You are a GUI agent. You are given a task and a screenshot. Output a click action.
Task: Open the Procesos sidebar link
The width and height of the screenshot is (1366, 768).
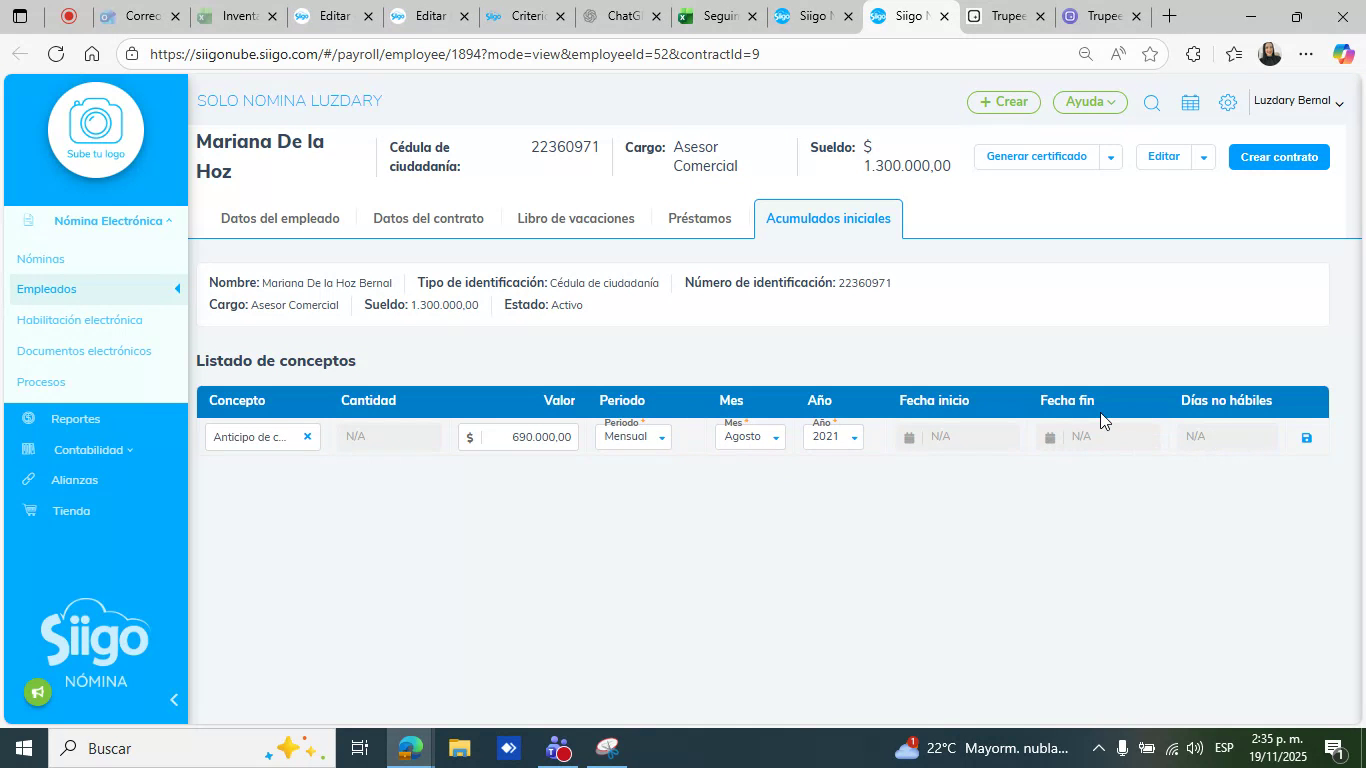41,382
